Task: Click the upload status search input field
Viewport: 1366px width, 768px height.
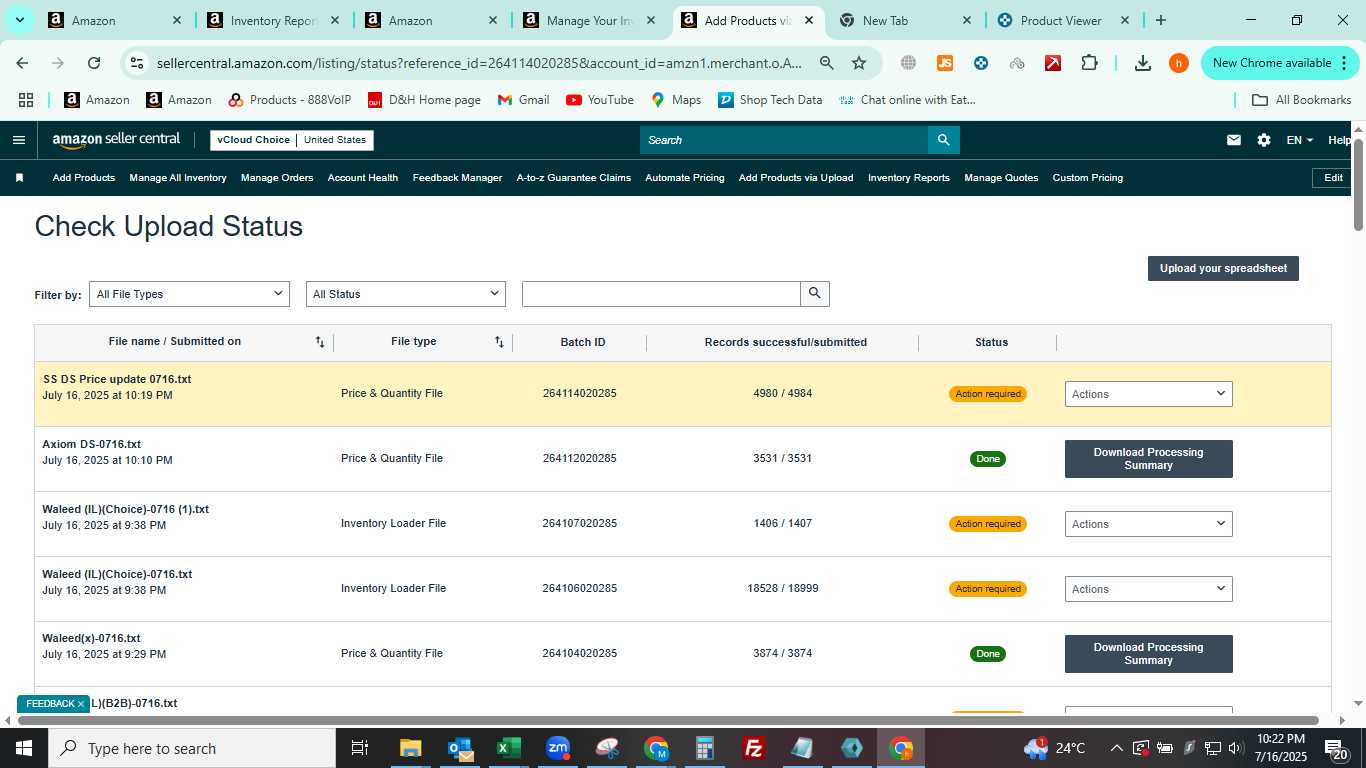Action: pos(661,294)
